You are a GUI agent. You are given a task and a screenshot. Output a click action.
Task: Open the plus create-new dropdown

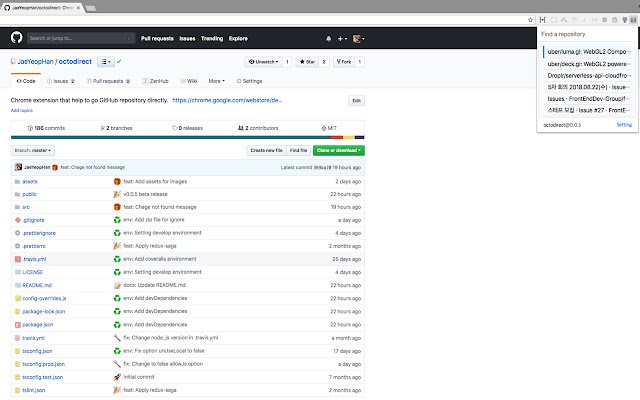click(x=342, y=38)
